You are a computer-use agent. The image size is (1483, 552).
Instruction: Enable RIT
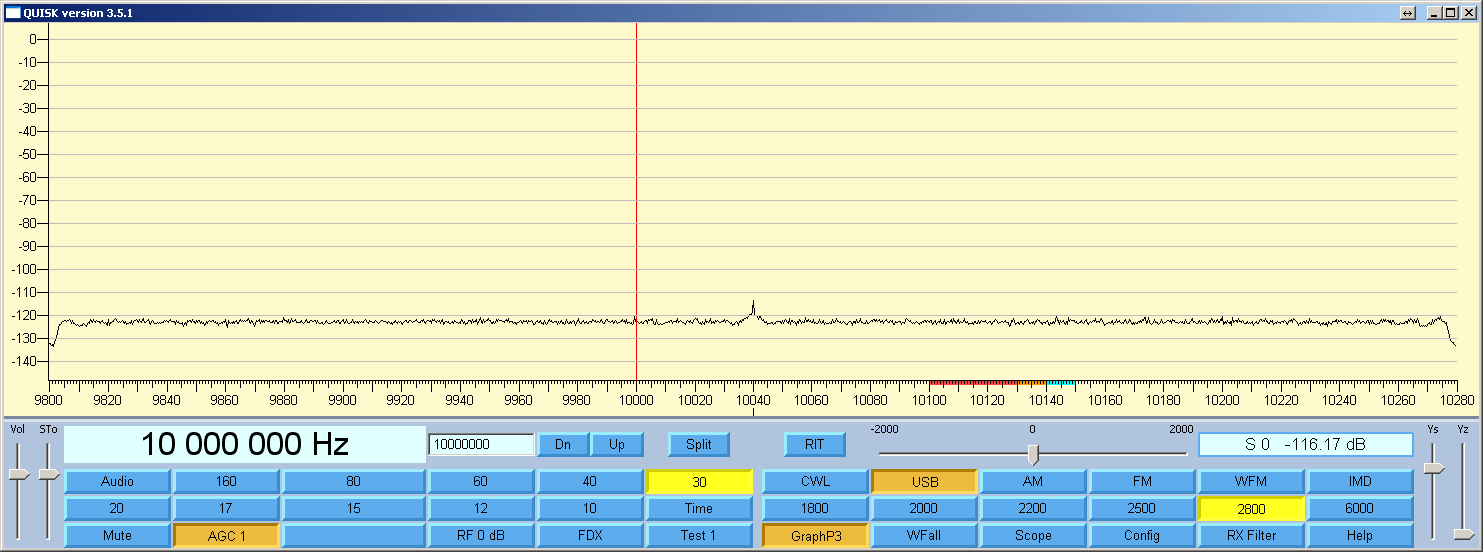click(x=815, y=444)
